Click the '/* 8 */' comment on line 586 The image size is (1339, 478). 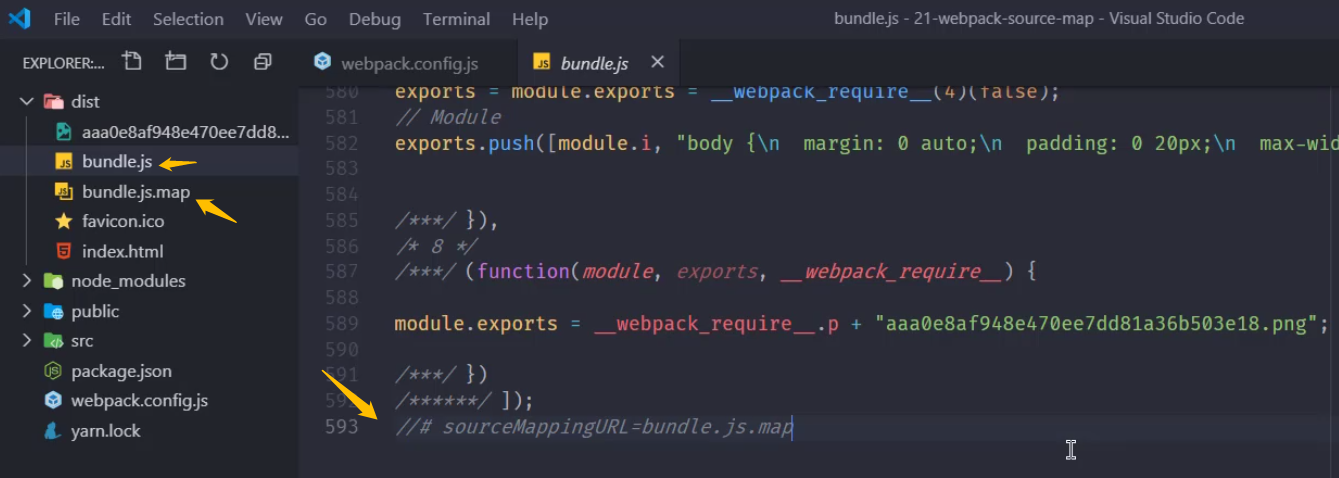437,247
